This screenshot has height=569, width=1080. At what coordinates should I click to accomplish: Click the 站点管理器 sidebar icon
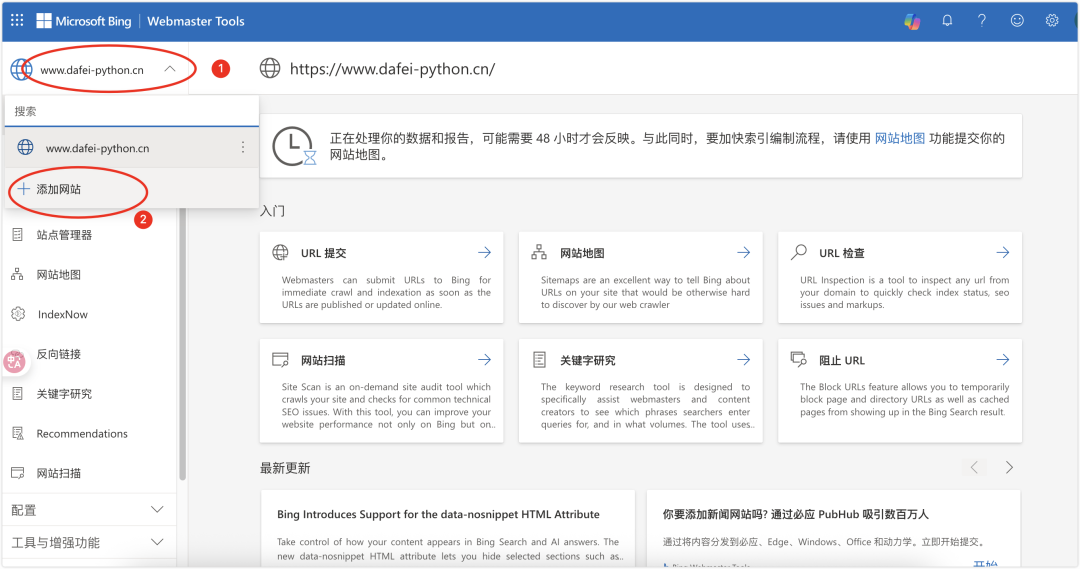coord(18,235)
